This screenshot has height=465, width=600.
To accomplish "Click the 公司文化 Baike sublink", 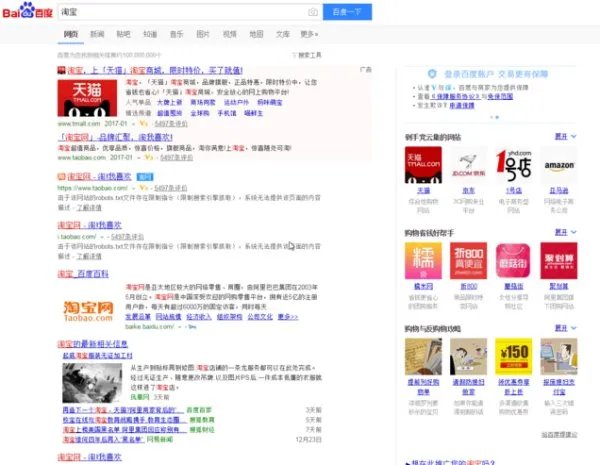I will 260,317.
